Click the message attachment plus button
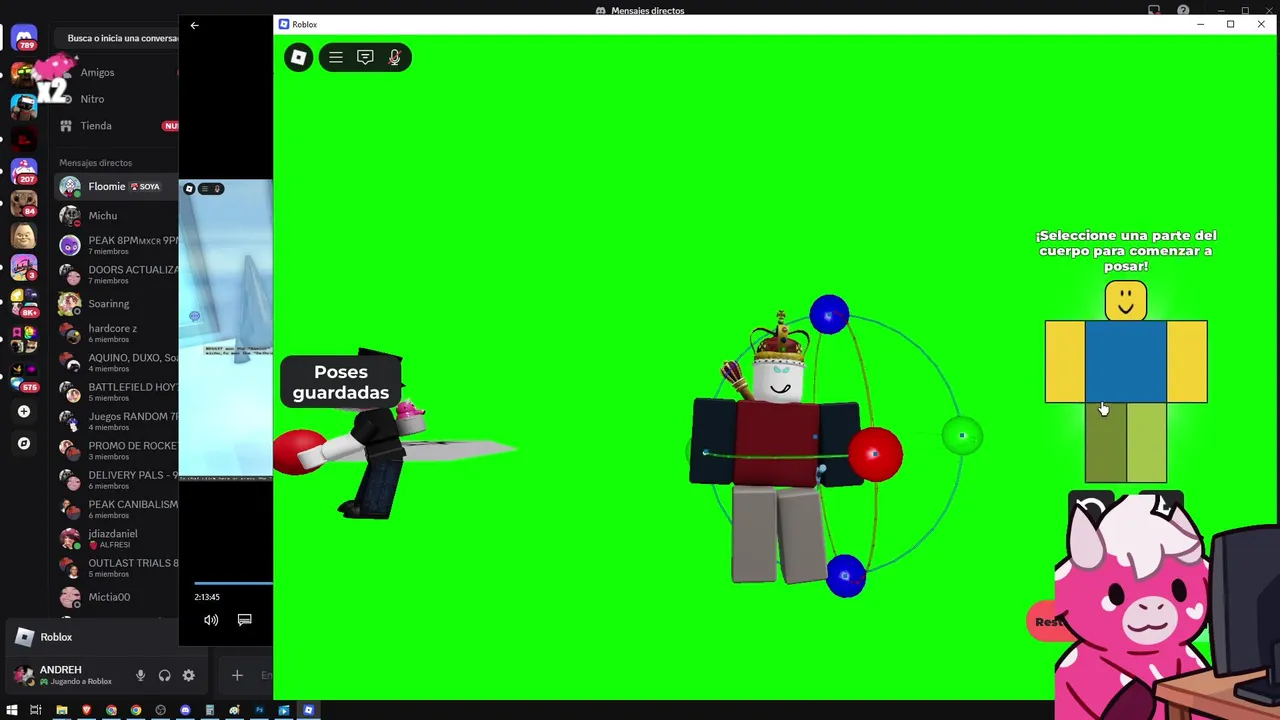This screenshot has width=1280, height=720. coord(237,676)
